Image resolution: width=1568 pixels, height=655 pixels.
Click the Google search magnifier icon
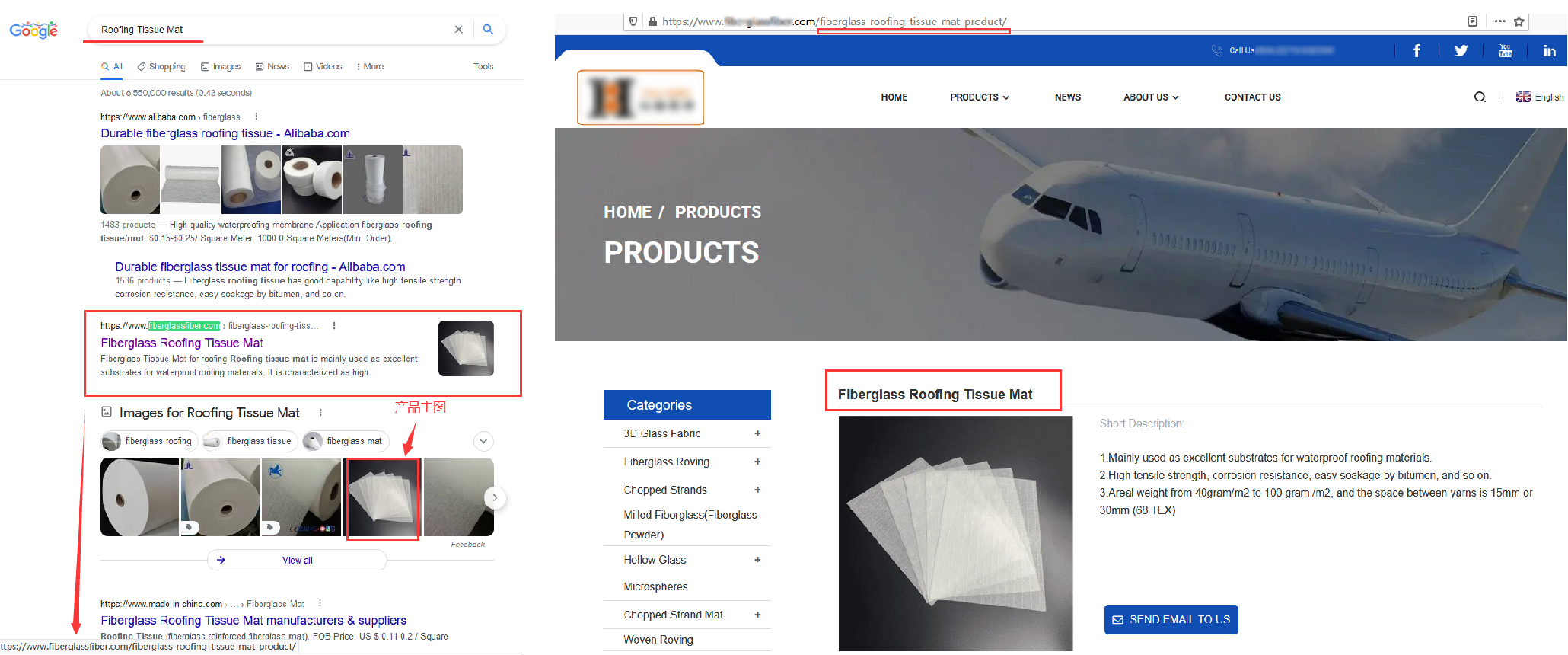(x=488, y=29)
